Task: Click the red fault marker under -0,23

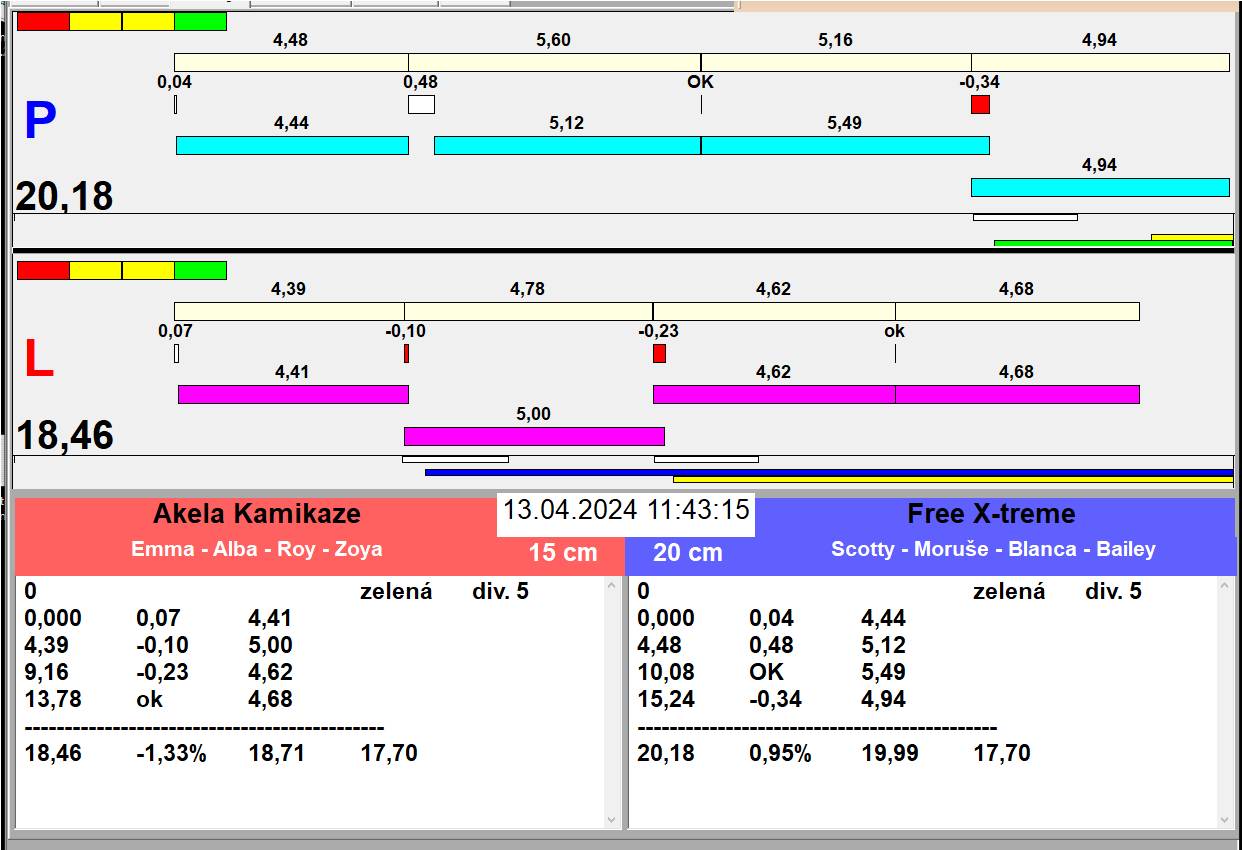Action: tap(659, 353)
